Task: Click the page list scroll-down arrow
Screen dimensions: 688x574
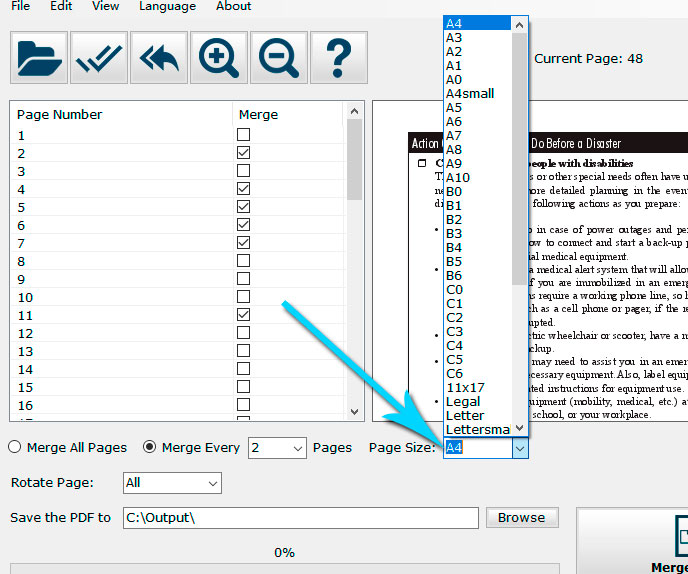Action: [355, 412]
